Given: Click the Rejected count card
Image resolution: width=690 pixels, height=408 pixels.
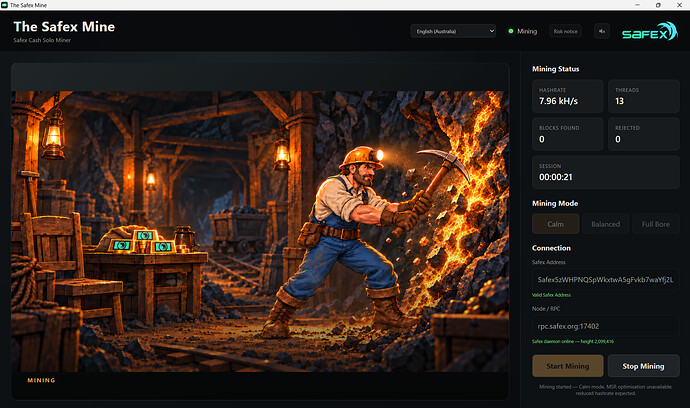Looking at the screenshot, I should click(643, 134).
